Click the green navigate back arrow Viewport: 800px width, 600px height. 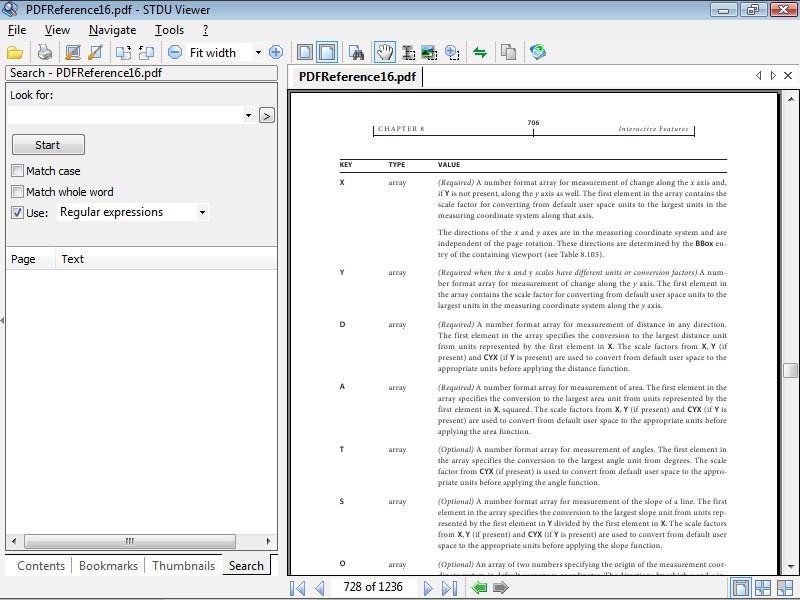(480, 588)
